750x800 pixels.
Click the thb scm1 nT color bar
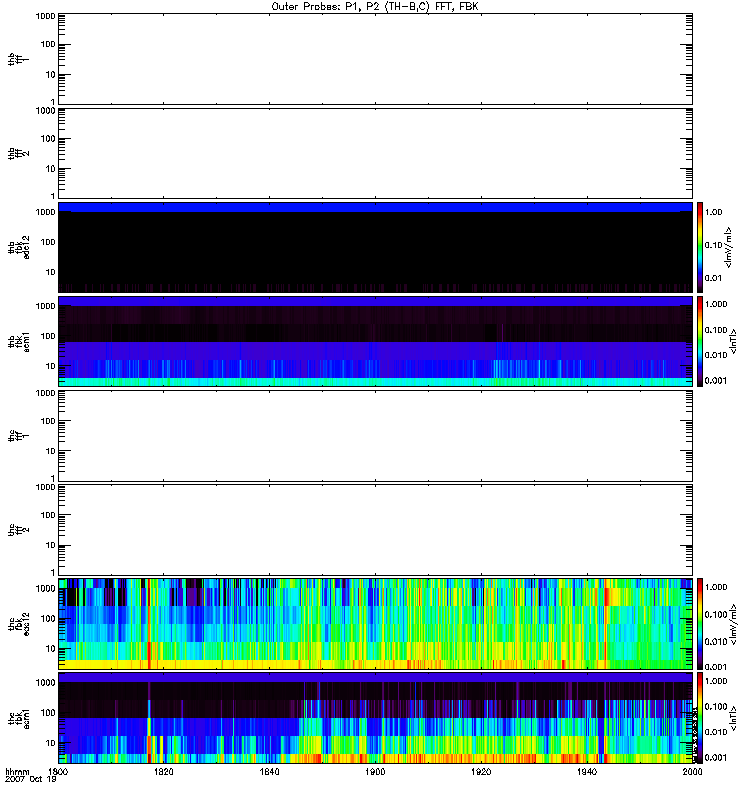tap(701, 341)
